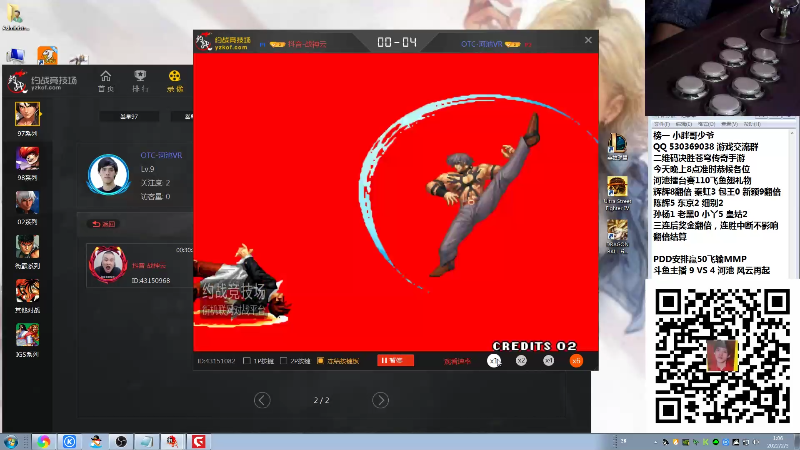Set the replay speed to the orange x5
Viewport: 800px width, 450px height.
tap(576, 361)
